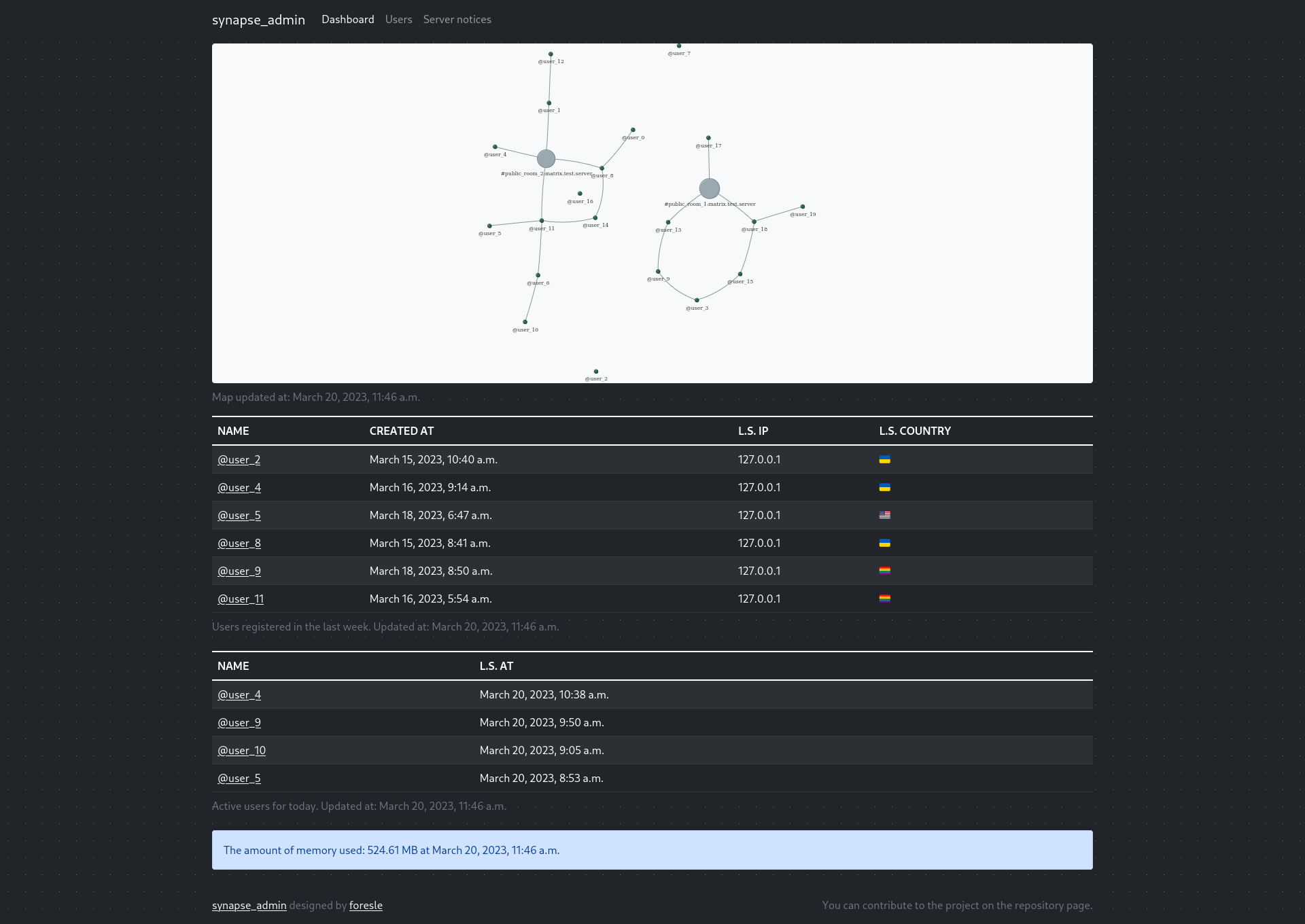
Task: Click Ukraine flag in @user_2 row
Action: click(x=884, y=460)
